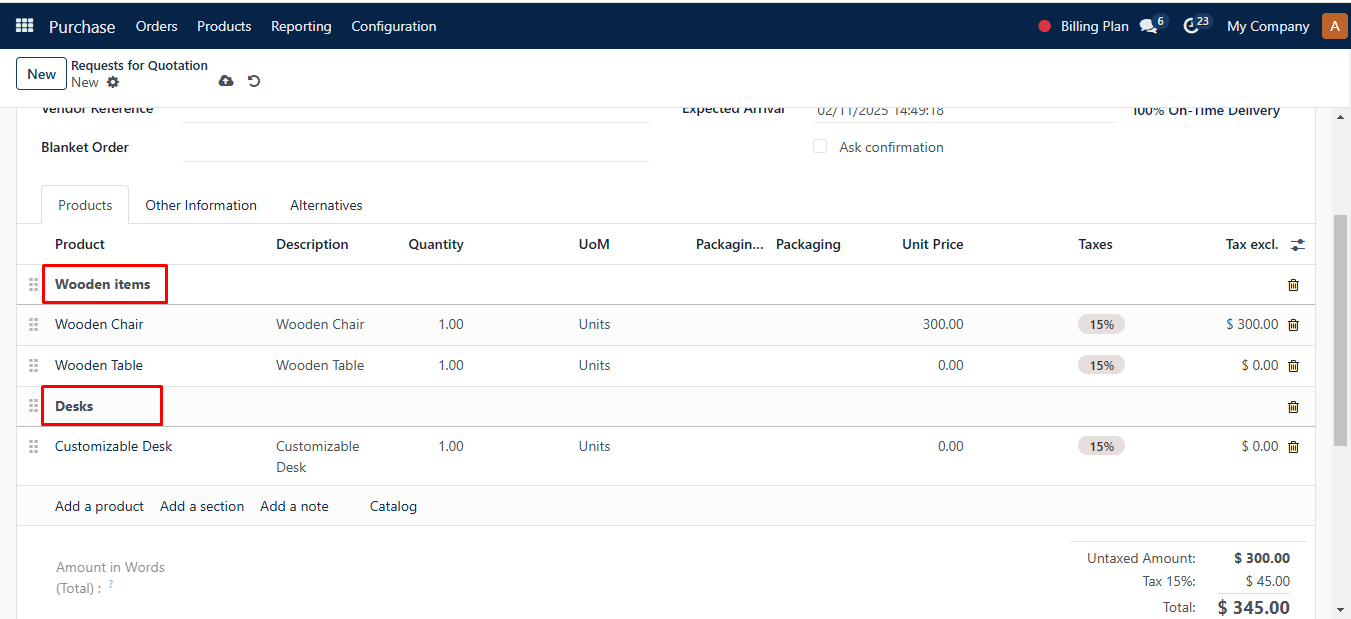Delete the Wooden Chair line with trash icon

click(1293, 325)
